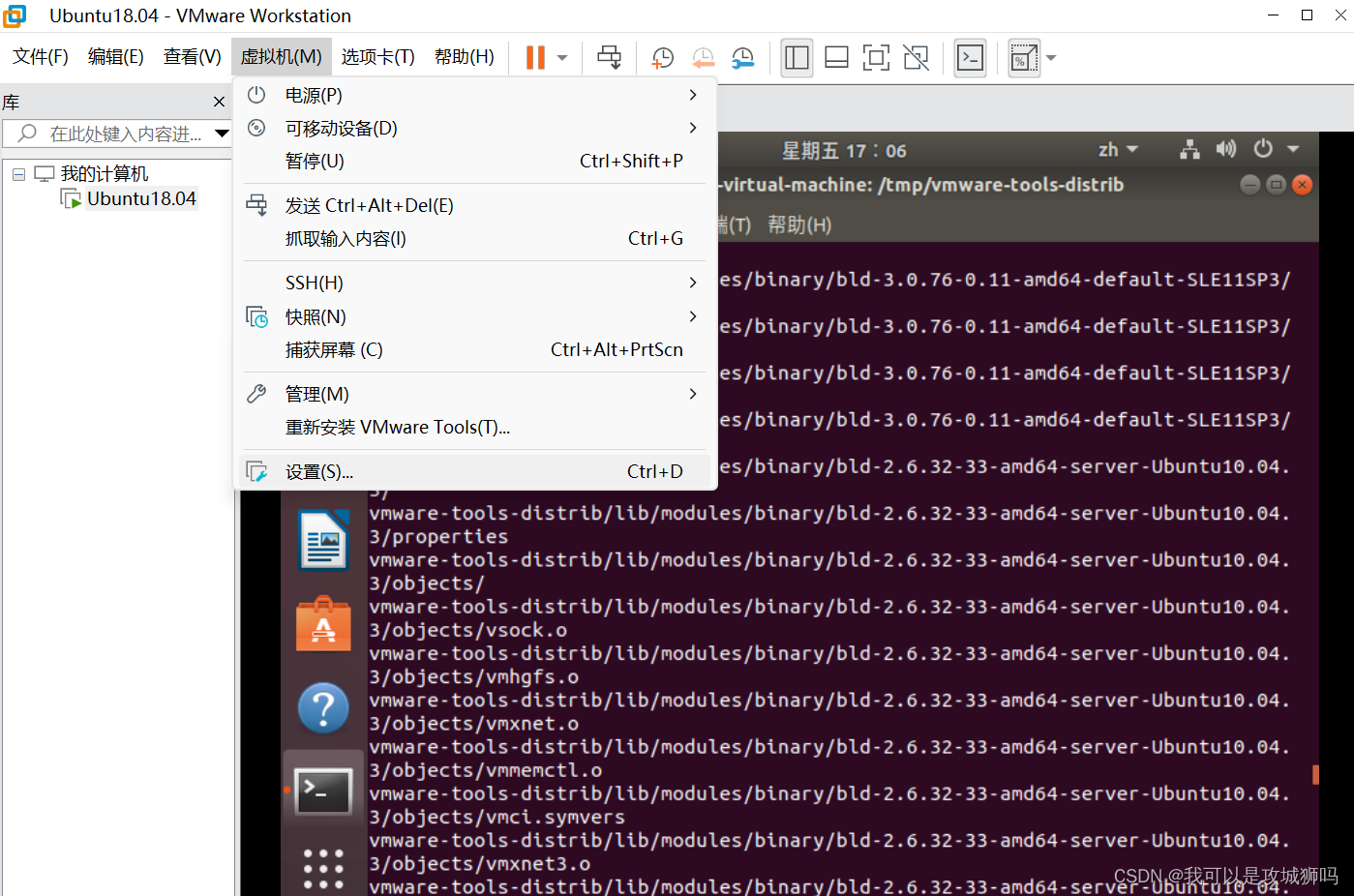Select 捕获屏幕 (C) menu entry
The width and height of the screenshot is (1354, 896).
coord(474,349)
